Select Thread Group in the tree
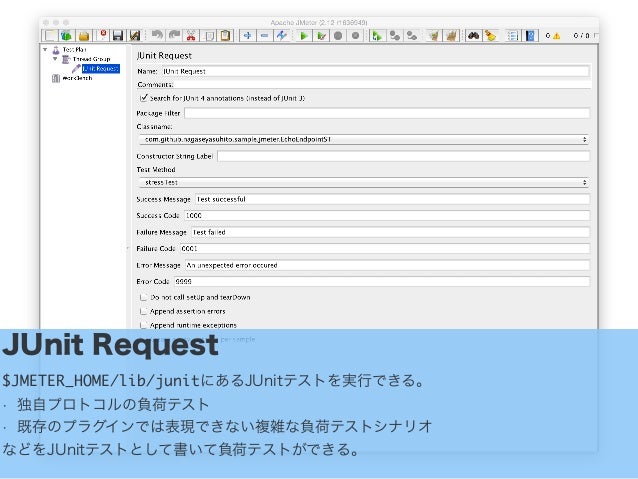The width and height of the screenshot is (638, 479). [92, 59]
